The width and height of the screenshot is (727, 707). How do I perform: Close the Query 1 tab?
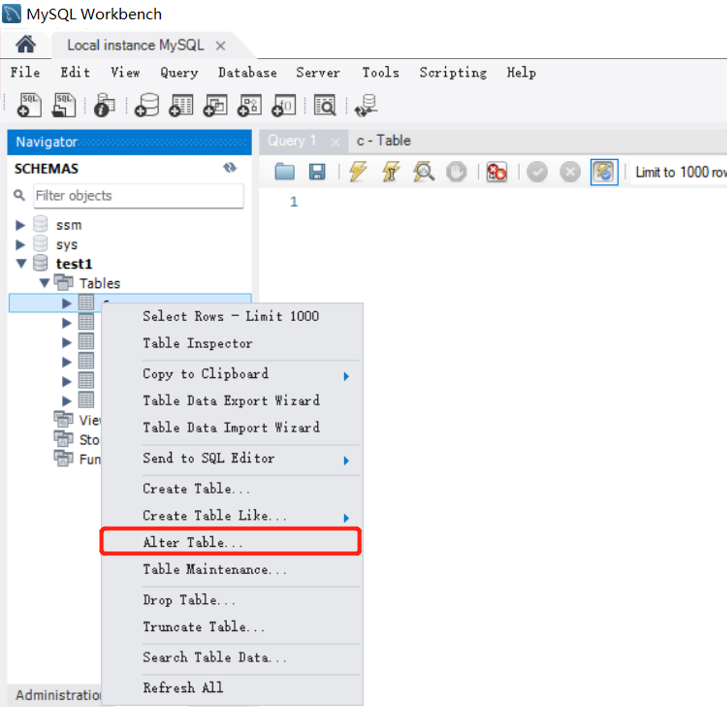[335, 142]
